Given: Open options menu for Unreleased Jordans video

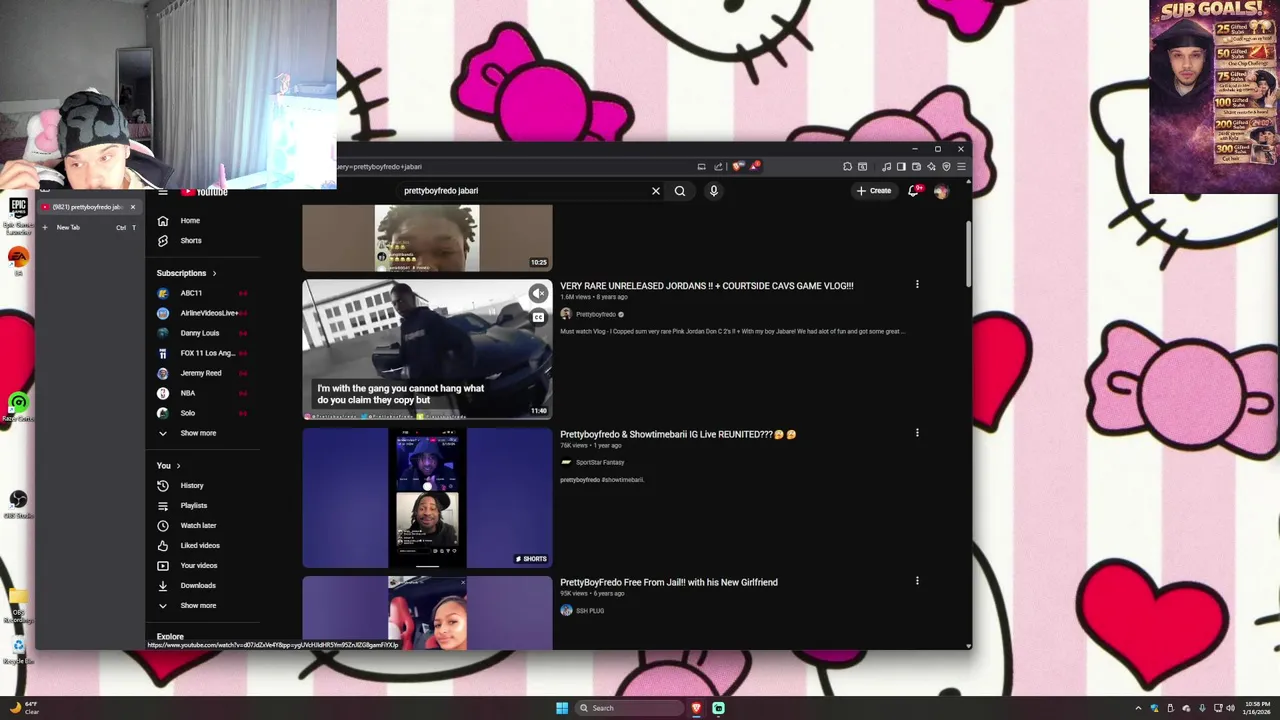Looking at the screenshot, I should click(x=917, y=284).
